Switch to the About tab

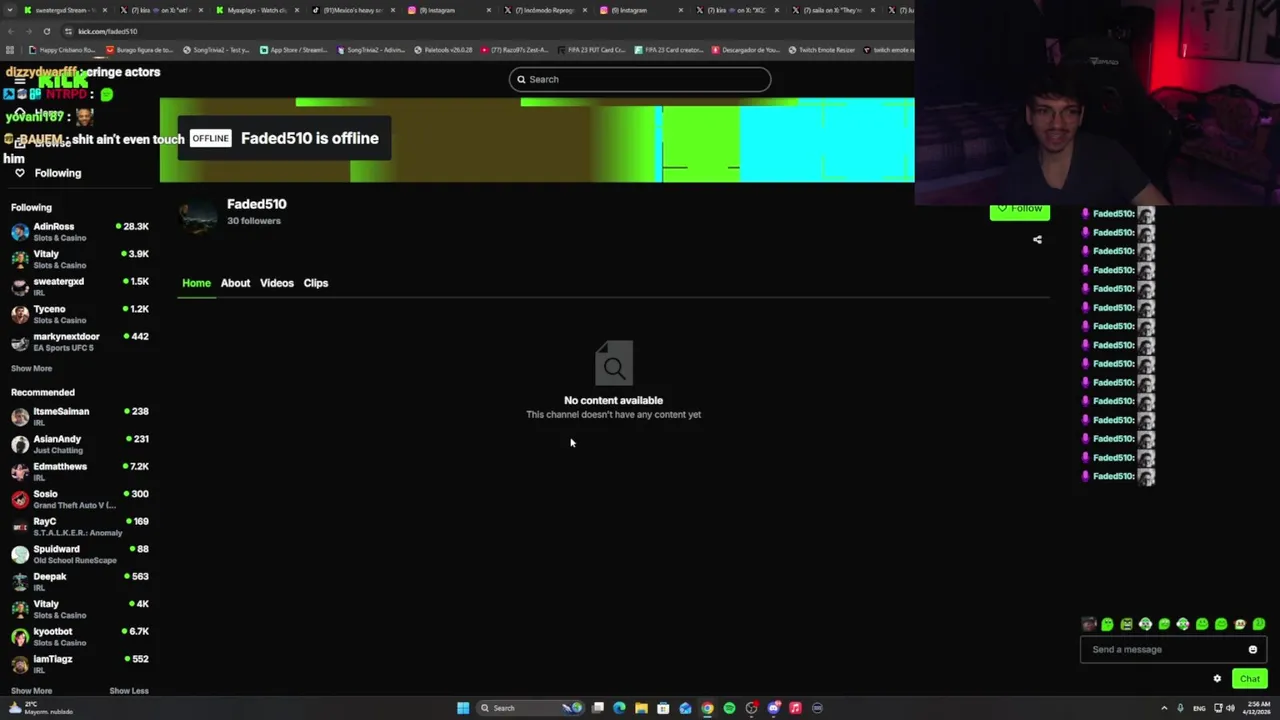point(235,283)
